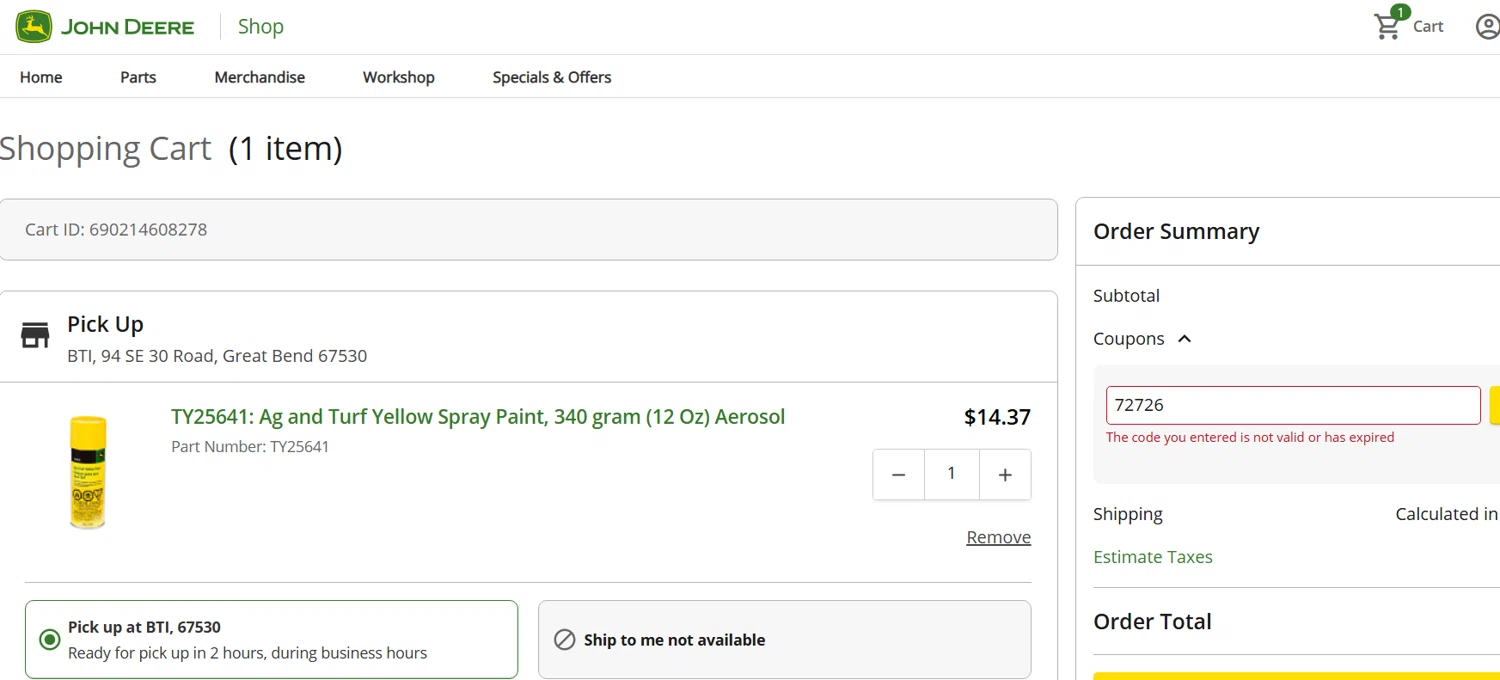Increase quantity with plus button
Screen dimensions: 1500x680
click(1005, 475)
